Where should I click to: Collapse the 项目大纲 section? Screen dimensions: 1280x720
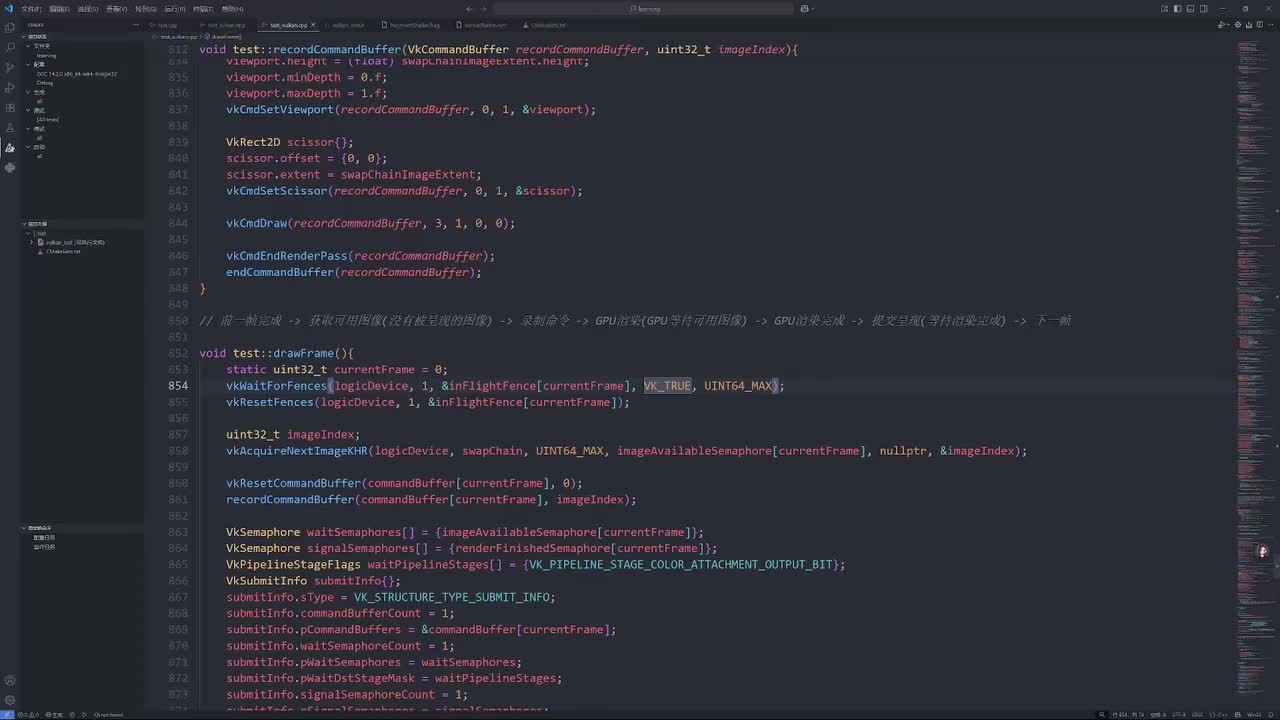tap(25, 224)
